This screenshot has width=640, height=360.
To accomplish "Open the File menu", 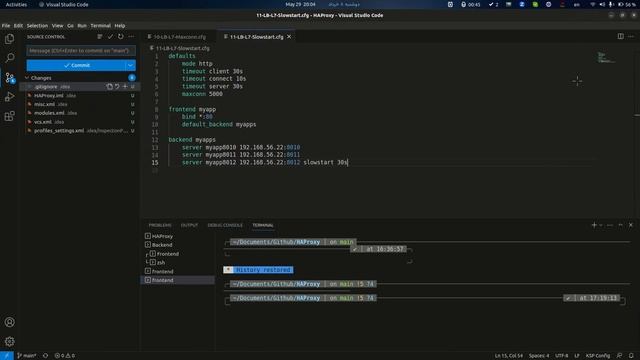I will (x=6, y=26).
